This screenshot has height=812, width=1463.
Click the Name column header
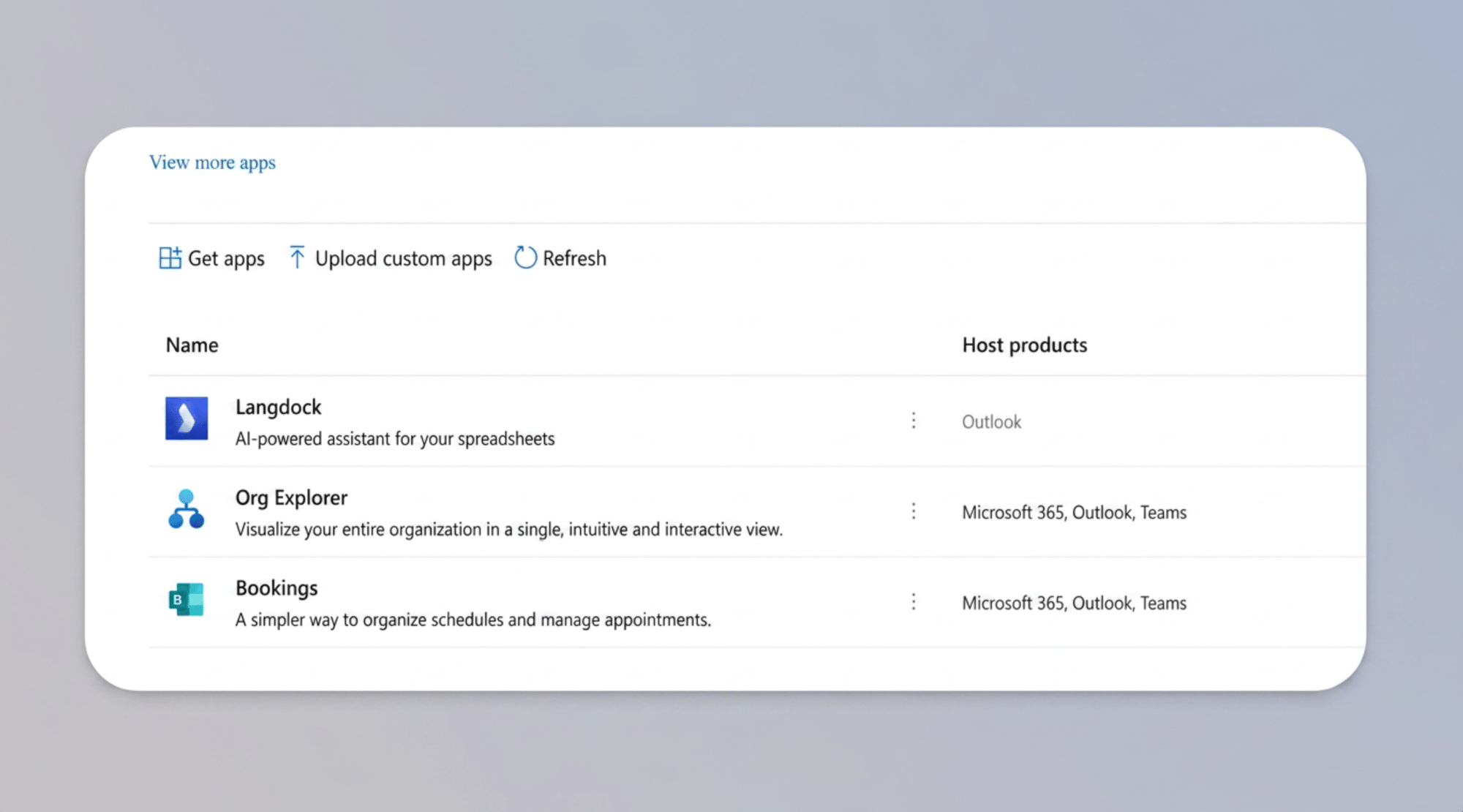pyautogui.click(x=192, y=345)
